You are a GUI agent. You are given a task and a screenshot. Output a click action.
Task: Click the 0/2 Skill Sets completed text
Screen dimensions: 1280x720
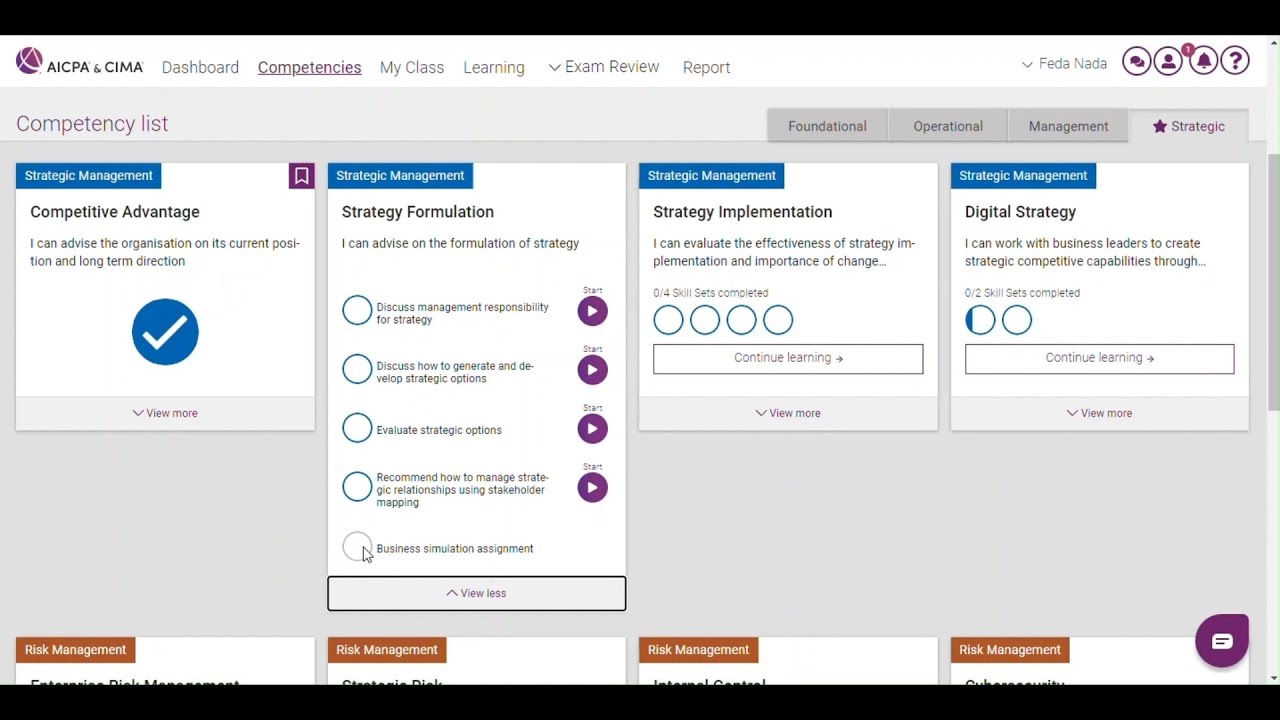[1022, 293]
